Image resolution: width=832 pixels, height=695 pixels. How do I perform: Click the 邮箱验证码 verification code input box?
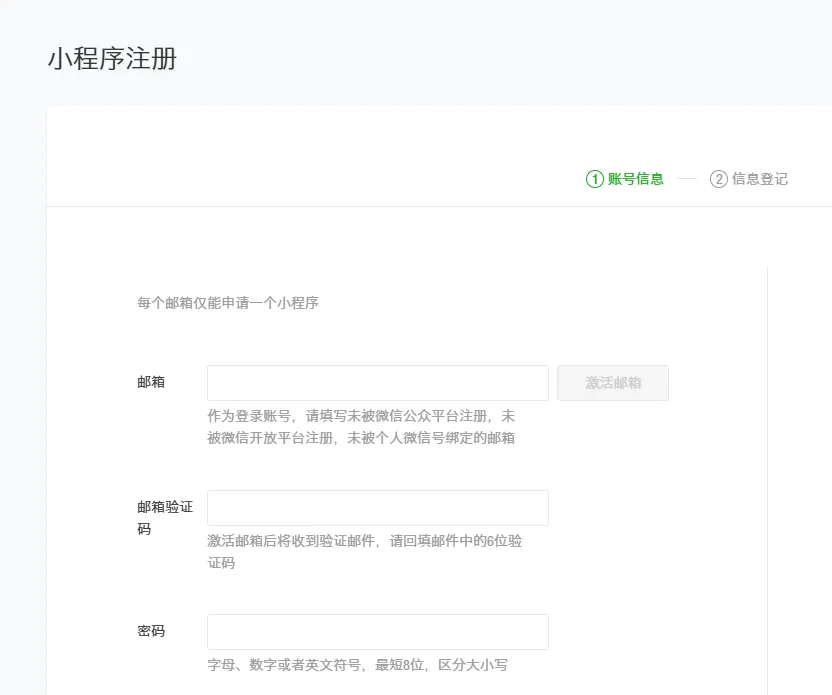point(377,507)
